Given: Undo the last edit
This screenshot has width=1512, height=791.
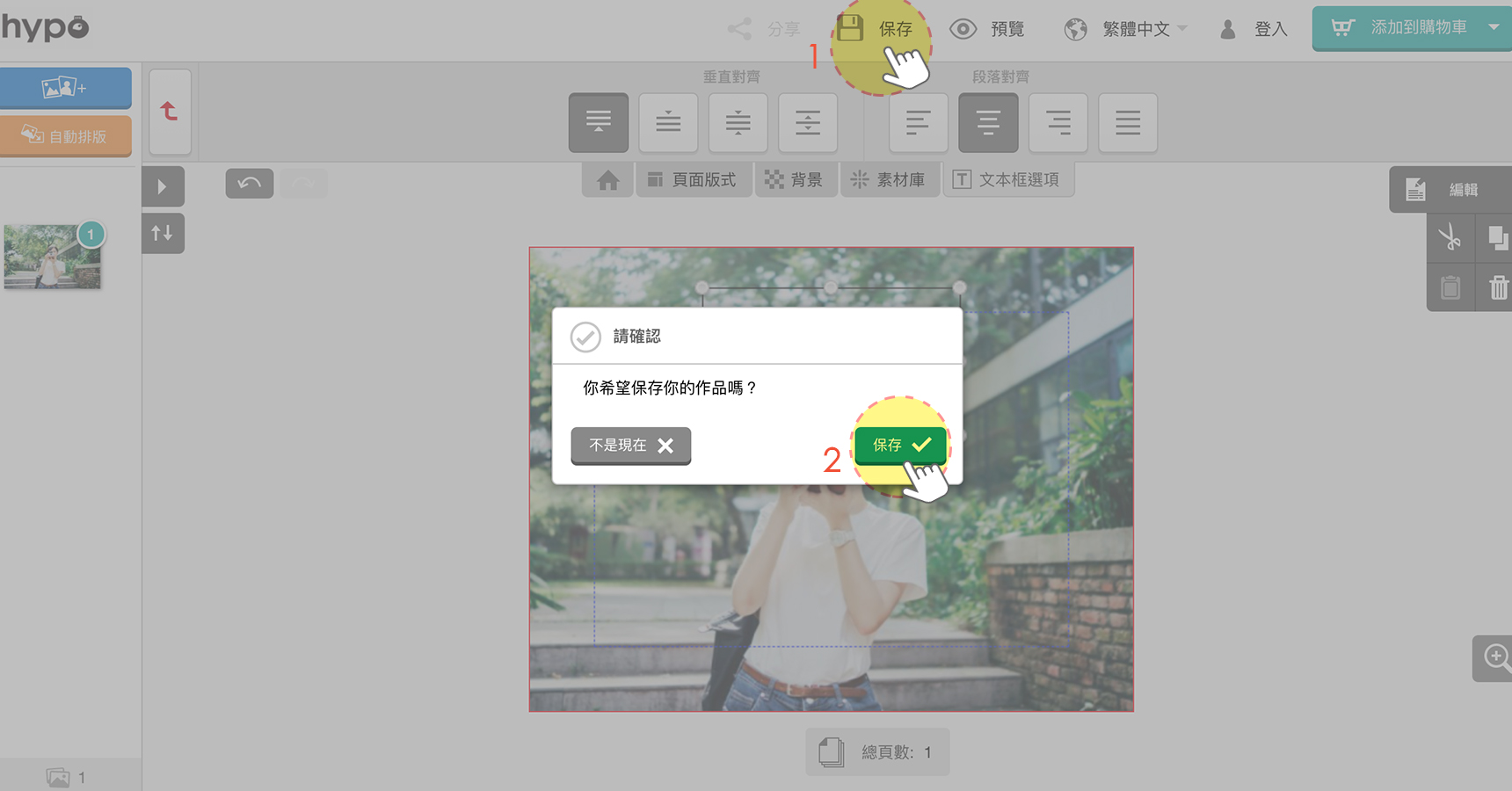Looking at the screenshot, I should pos(250,183).
